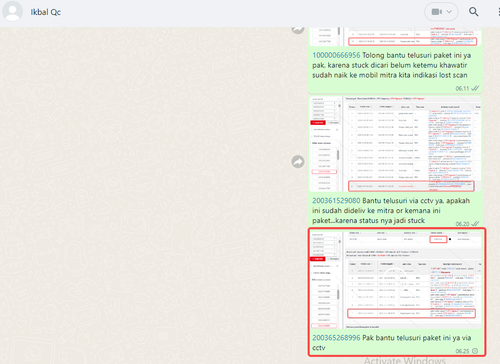
Task: Open the Ikbal Qc contact name
Action: click(46, 12)
